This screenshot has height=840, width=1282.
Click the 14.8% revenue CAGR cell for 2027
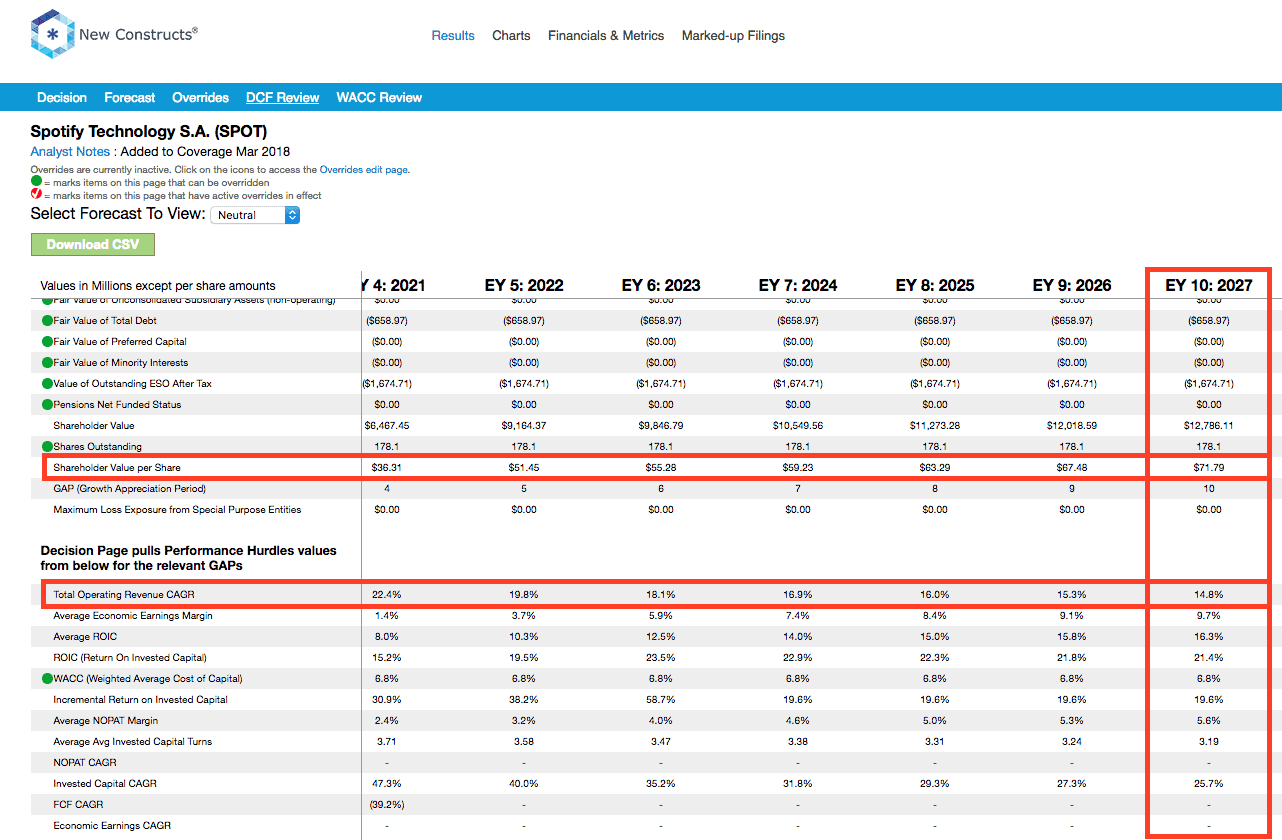tap(1209, 595)
